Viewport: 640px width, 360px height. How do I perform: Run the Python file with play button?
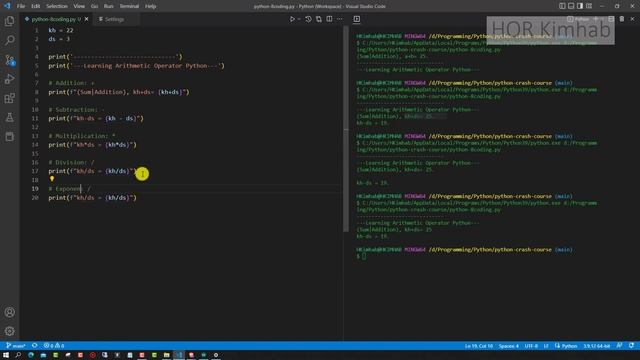point(292,19)
